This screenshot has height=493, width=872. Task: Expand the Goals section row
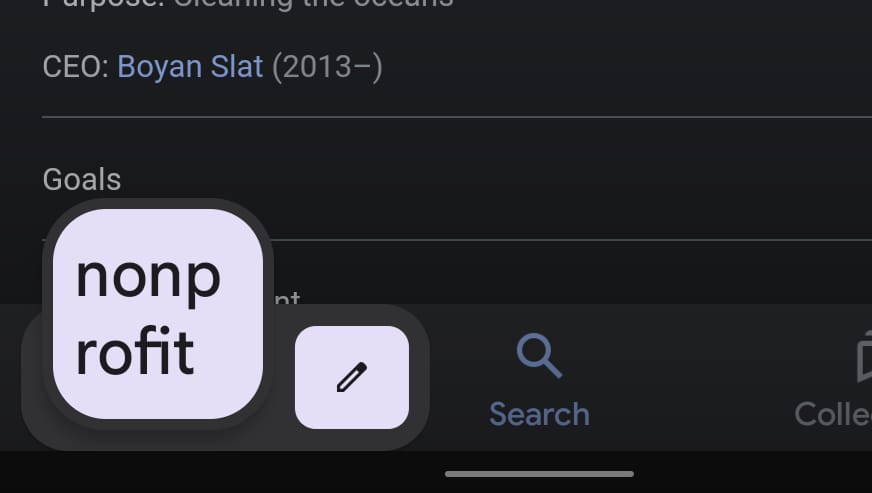457,179
